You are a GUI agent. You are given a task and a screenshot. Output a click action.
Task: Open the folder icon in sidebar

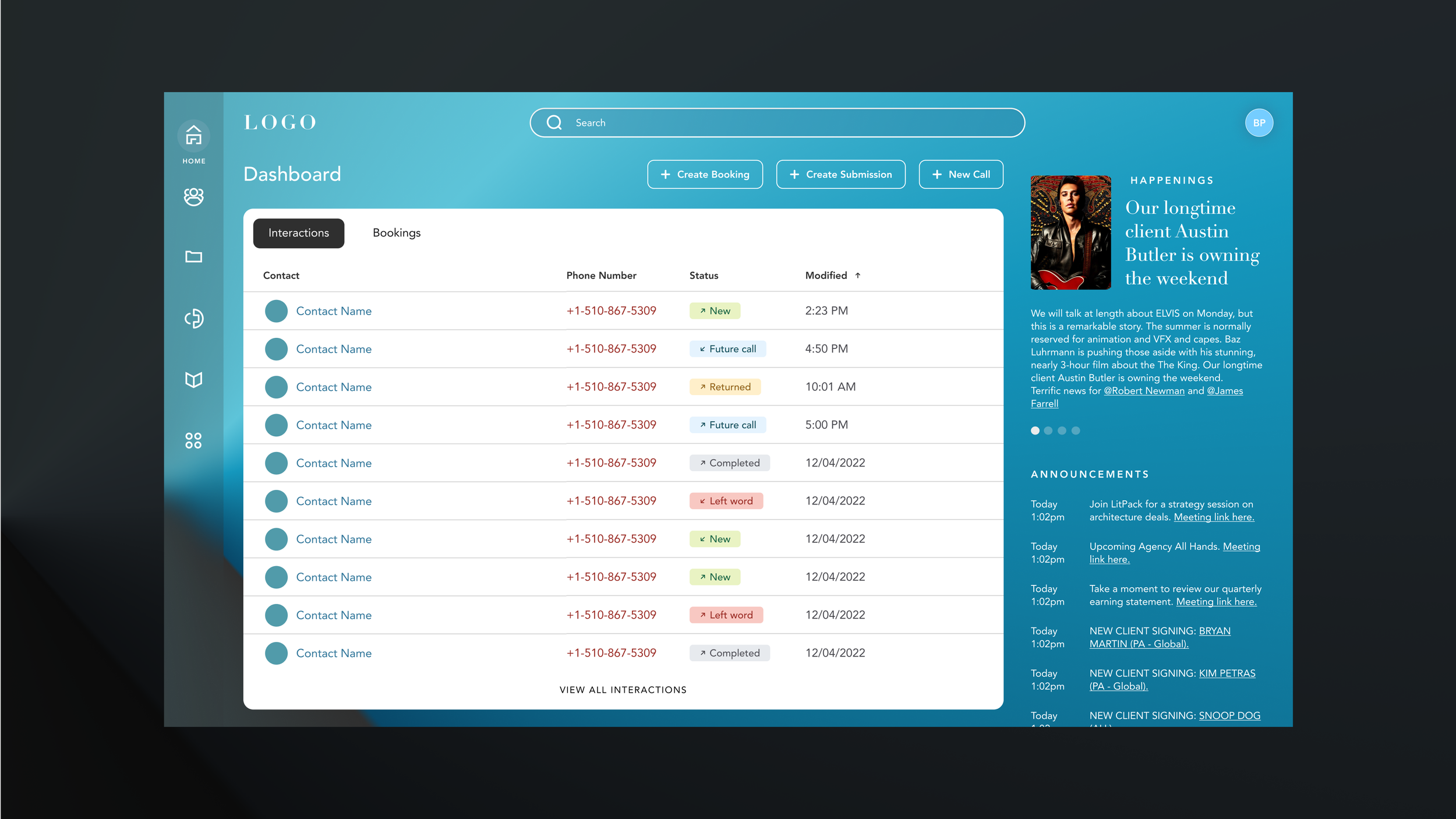pos(193,257)
